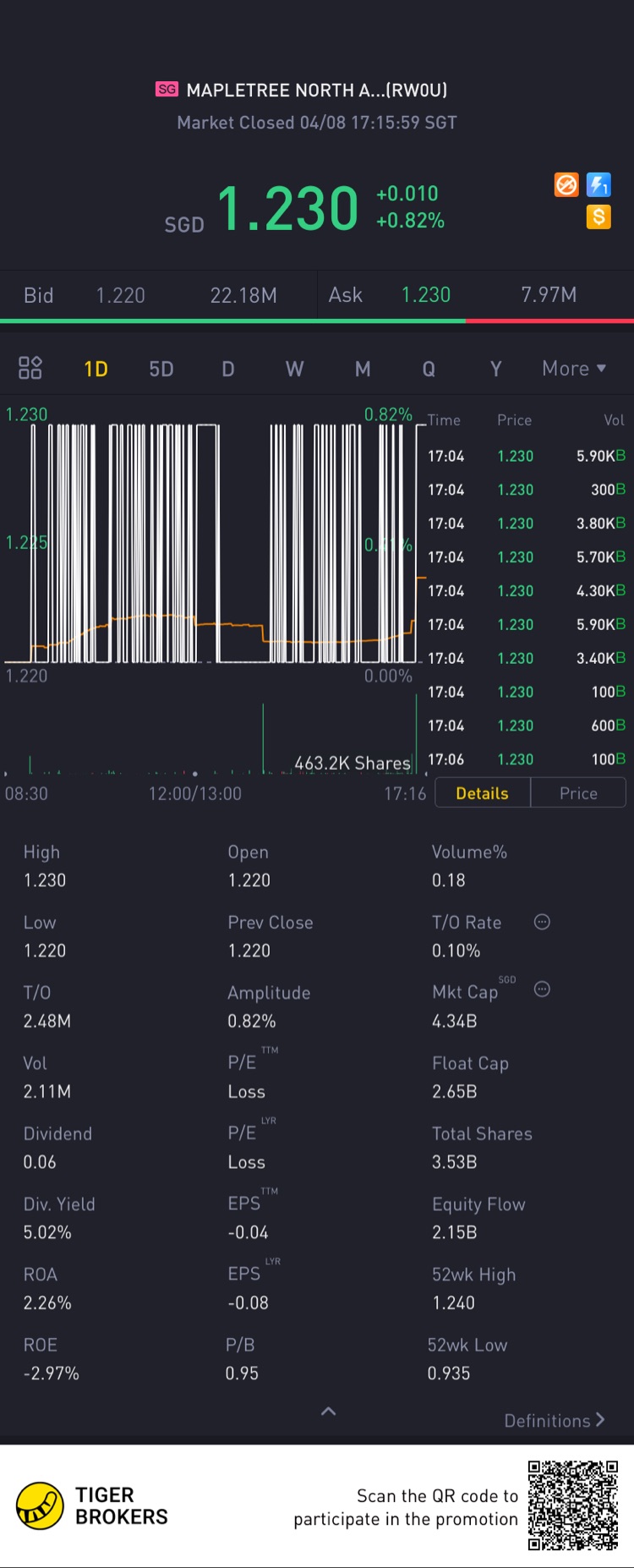Image resolution: width=634 pixels, height=1568 pixels.
Task: Tap the blue lightning bolt icon
Action: 598,184
